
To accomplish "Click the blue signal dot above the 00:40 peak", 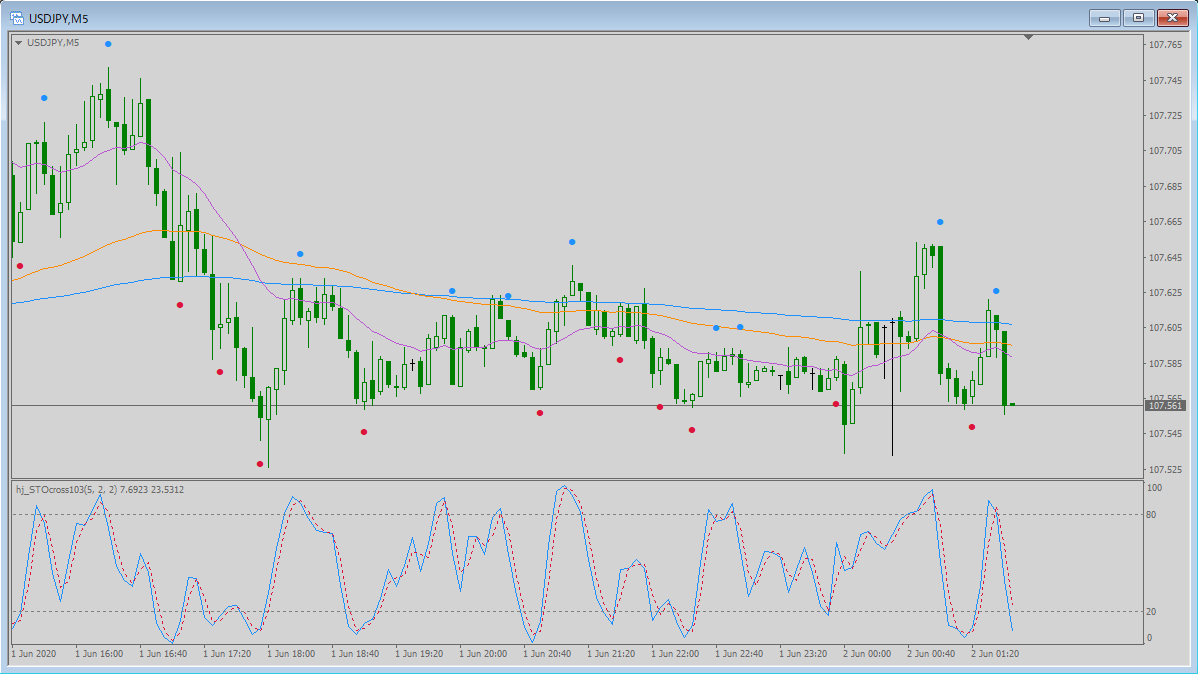I will click(x=940, y=222).
